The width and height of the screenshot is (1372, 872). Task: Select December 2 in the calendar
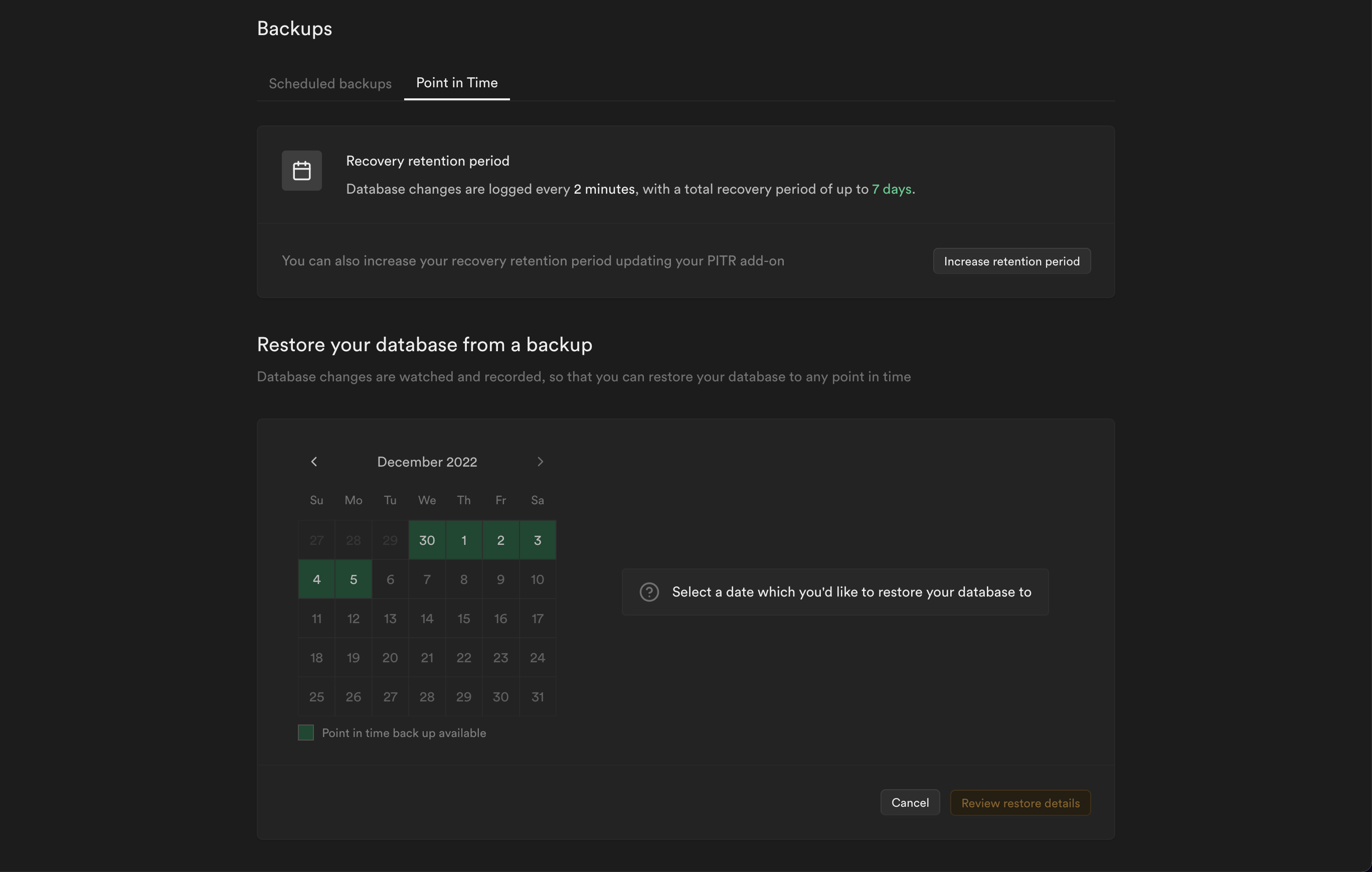[500, 540]
